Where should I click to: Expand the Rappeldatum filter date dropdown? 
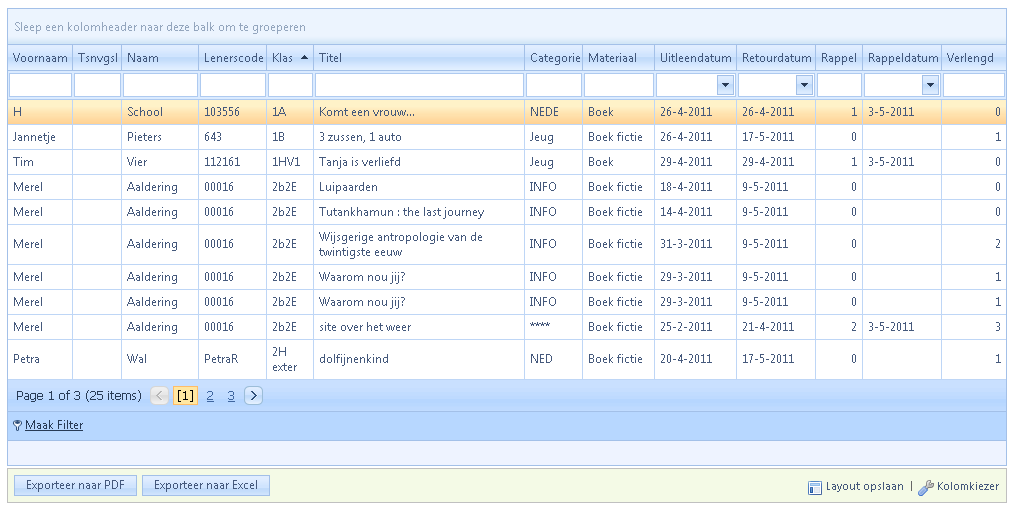pyautogui.click(x=930, y=86)
